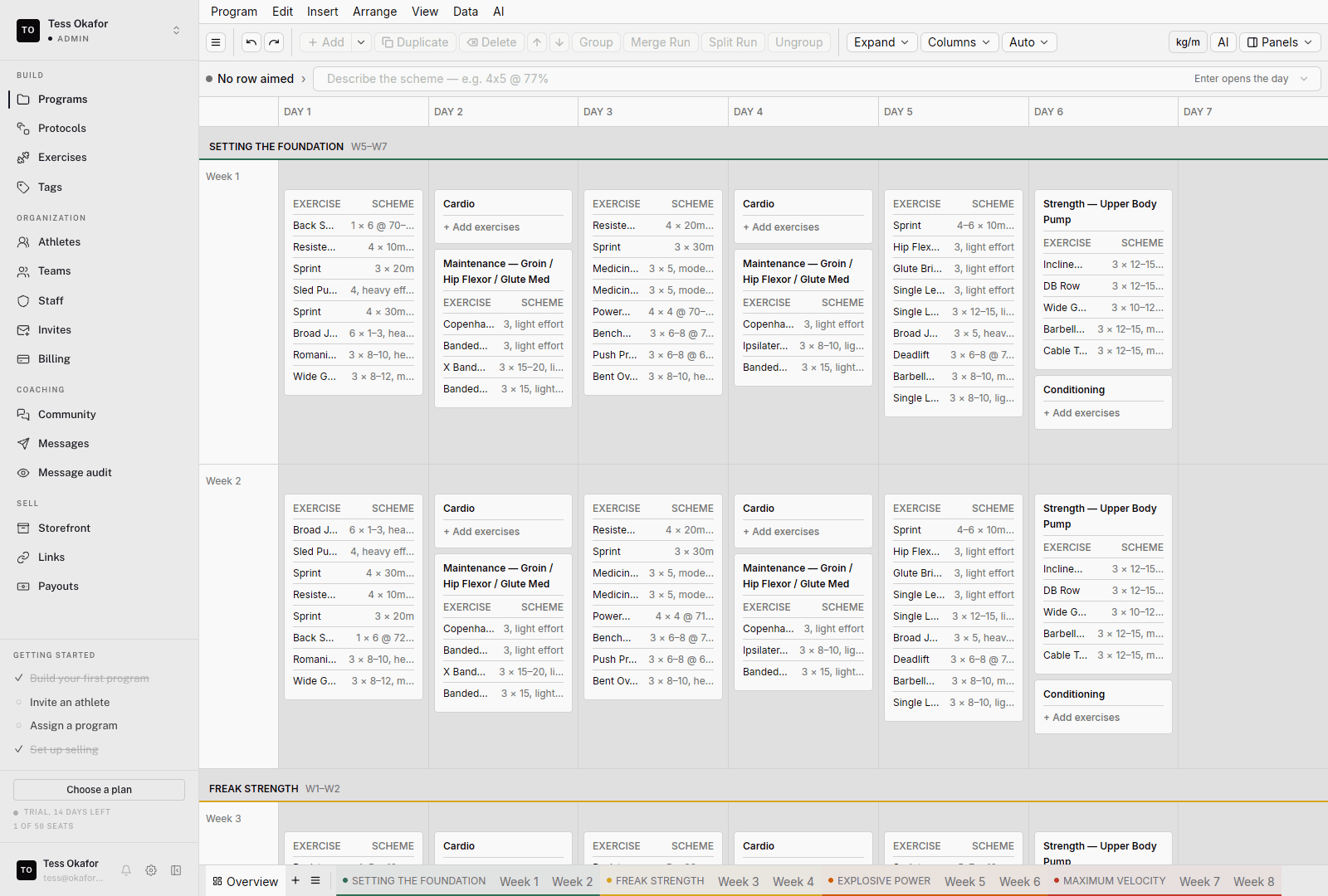Click the Add button
This screenshot has width=1328, height=896.
pos(326,42)
